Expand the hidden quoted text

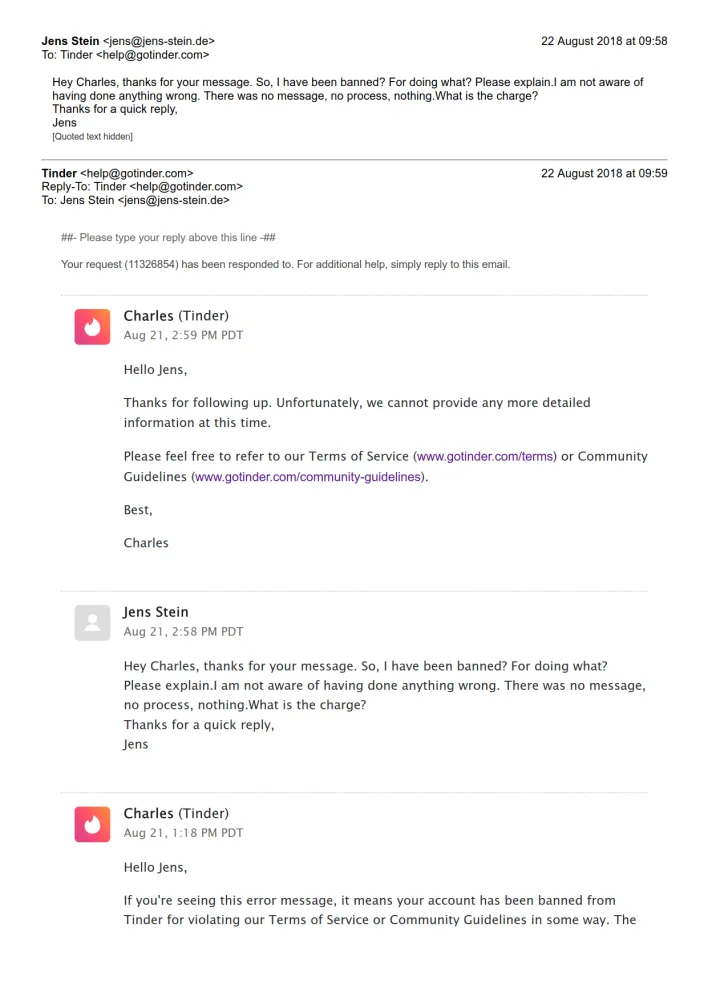[92, 136]
